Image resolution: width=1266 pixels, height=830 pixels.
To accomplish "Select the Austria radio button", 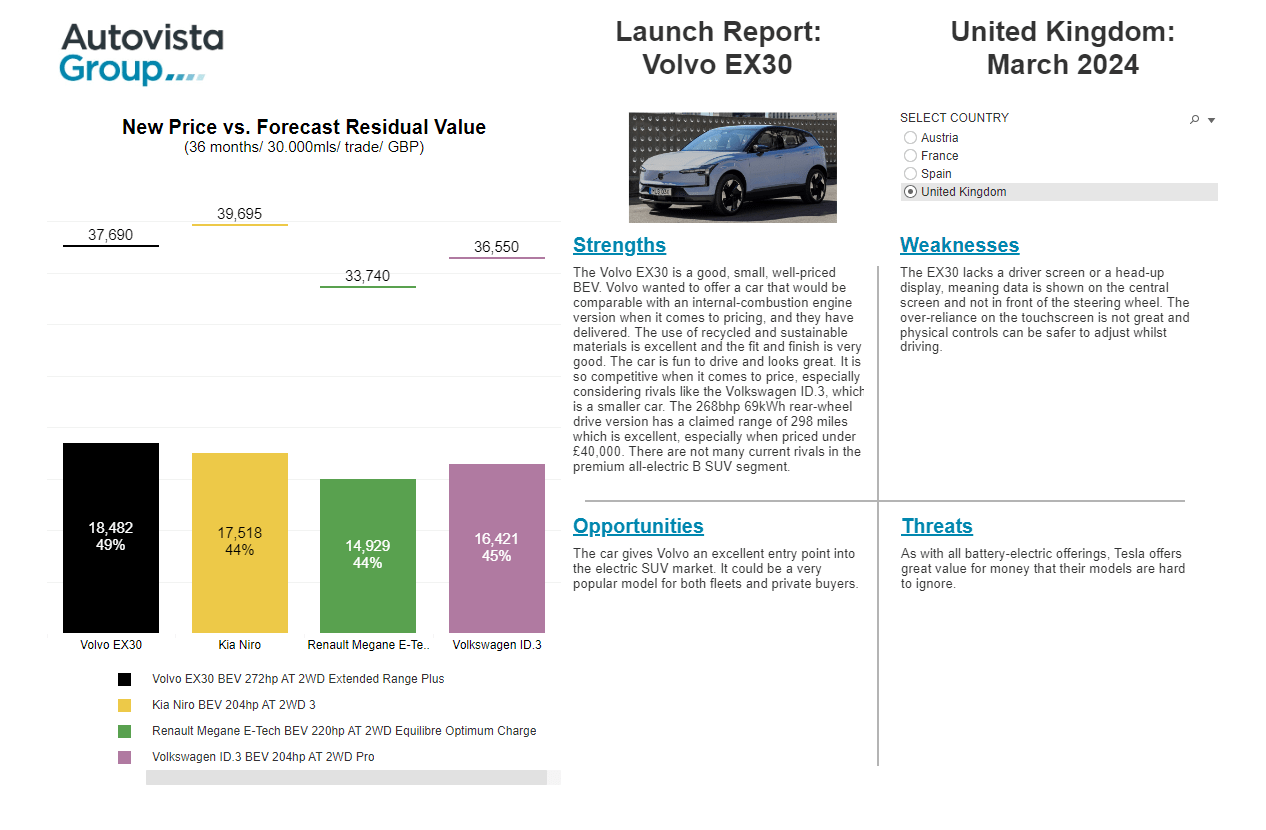I will 910,137.
